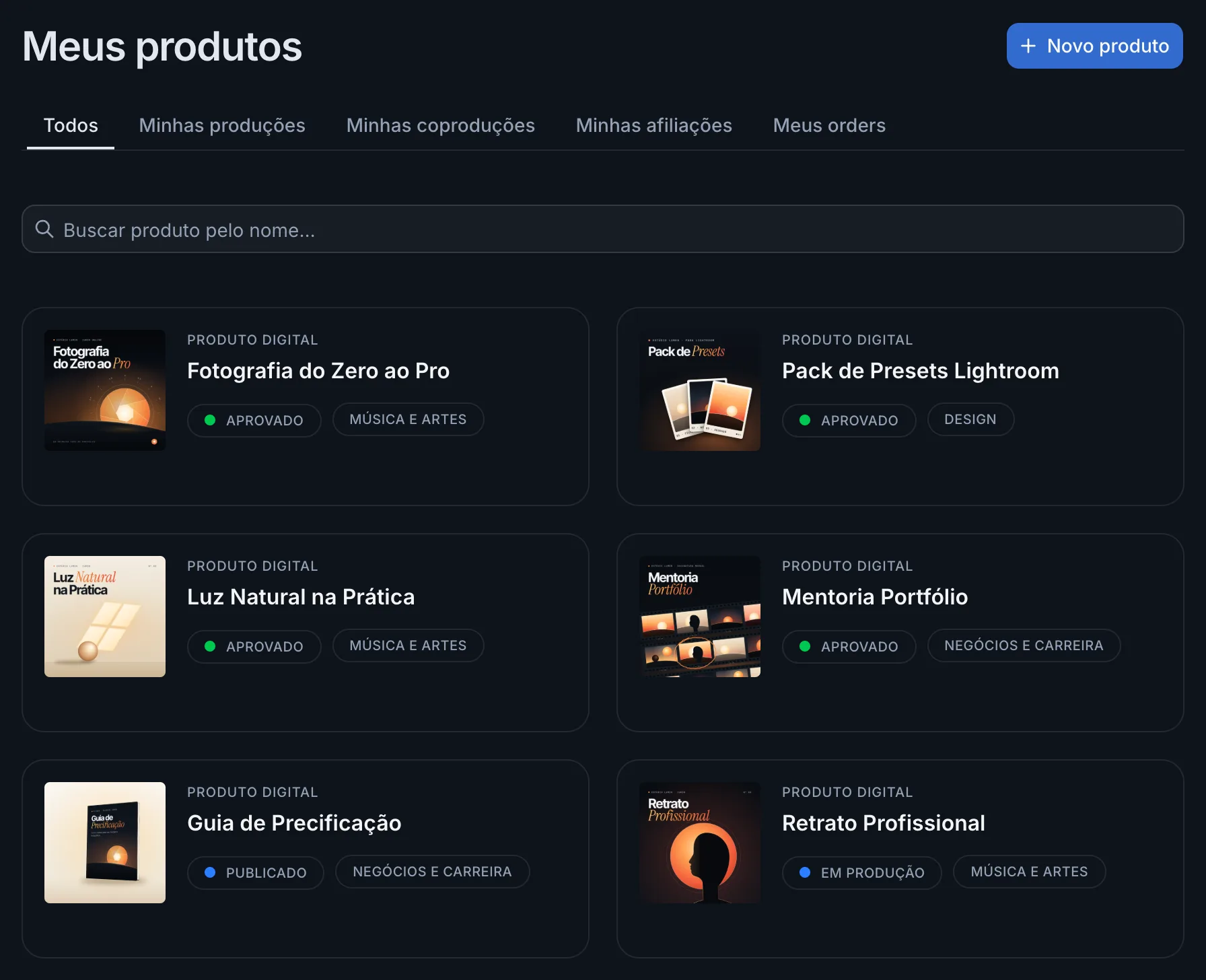This screenshot has width=1206, height=980.
Task: Click PRODUTO DIGITAL label above Mentoria Portfólio
Action: [847, 566]
